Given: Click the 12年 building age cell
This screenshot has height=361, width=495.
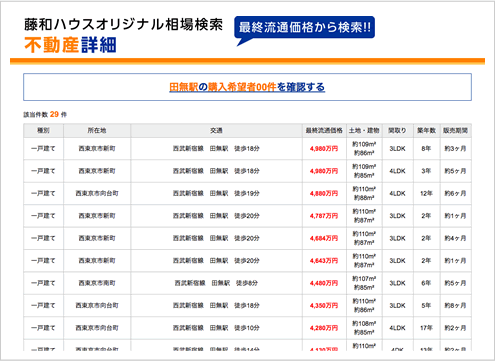Looking at the screenshot, I should coord(426,193).
